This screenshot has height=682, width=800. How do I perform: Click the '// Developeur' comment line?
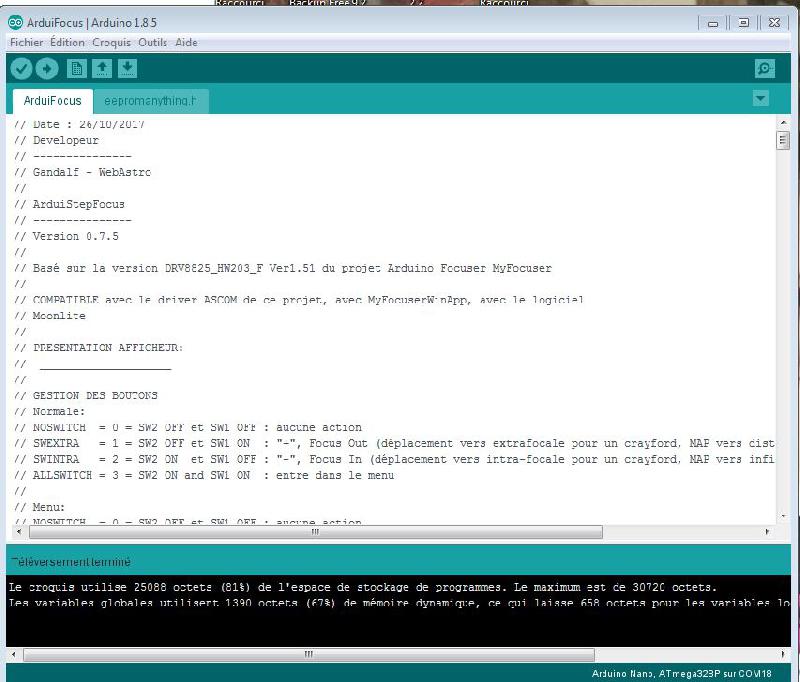pos(57,140)
